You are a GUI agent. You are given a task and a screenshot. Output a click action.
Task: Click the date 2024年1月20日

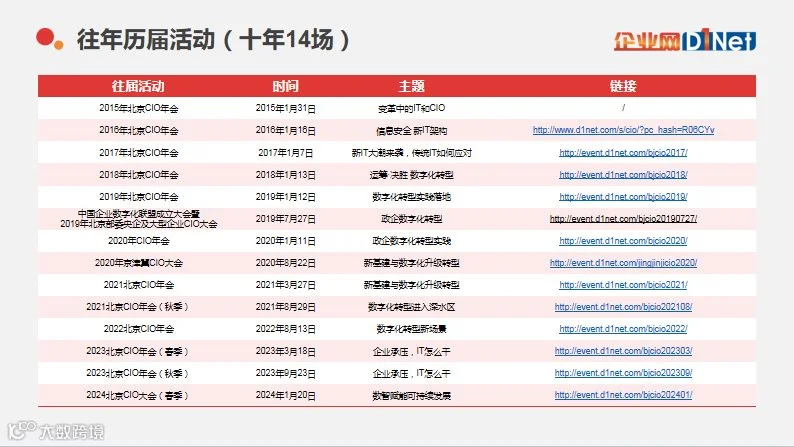(x=286, y=395)
